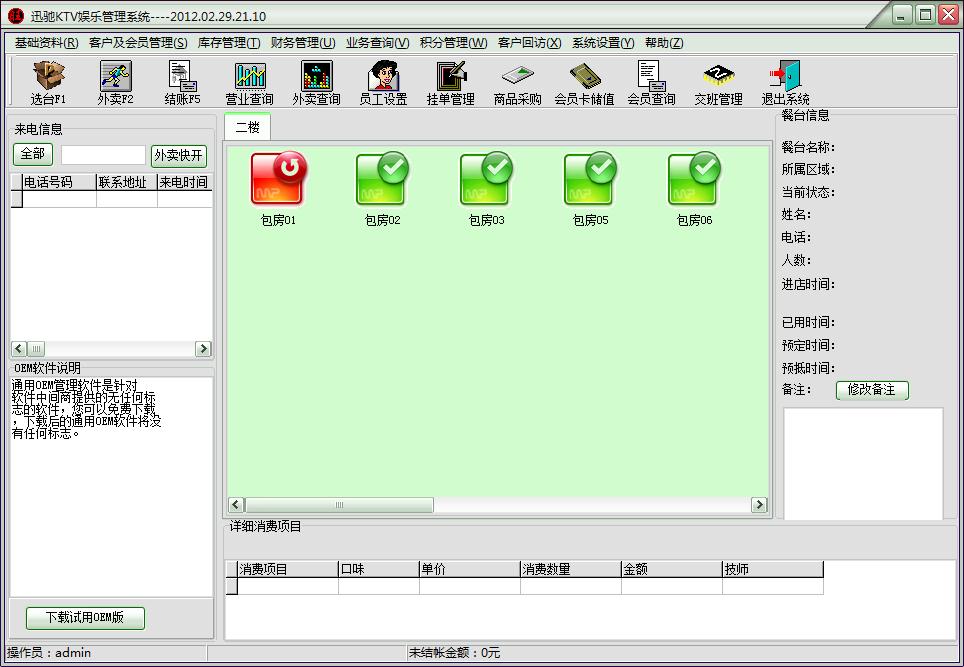Open 客户回访(X) menu
This screenshot has width=964, height=667.
point(530,43)
